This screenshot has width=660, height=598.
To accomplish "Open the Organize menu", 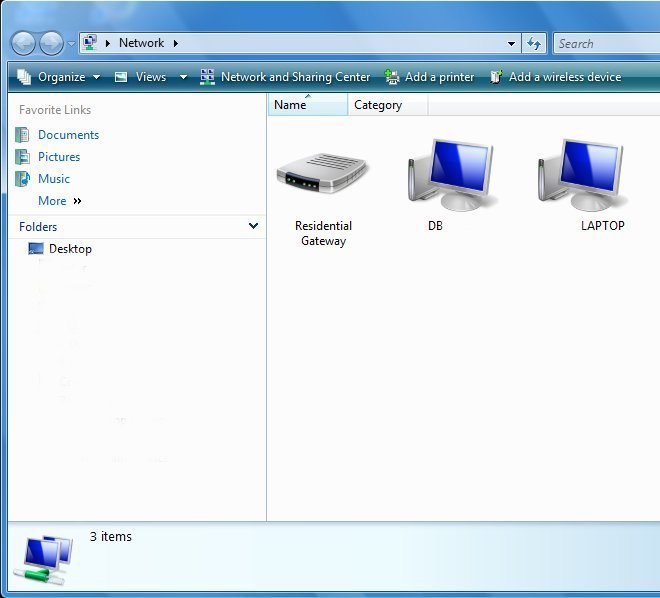I will [x=61, y=77].
